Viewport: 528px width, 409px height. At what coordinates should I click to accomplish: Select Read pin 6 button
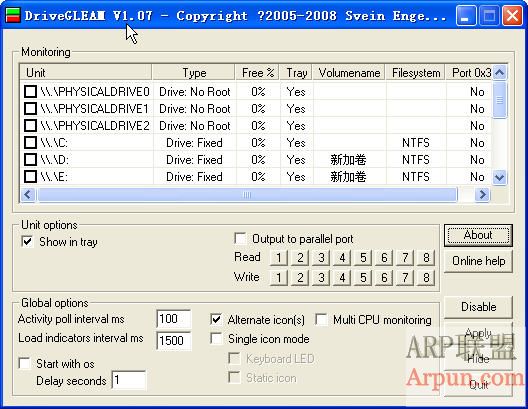(384, 258)
